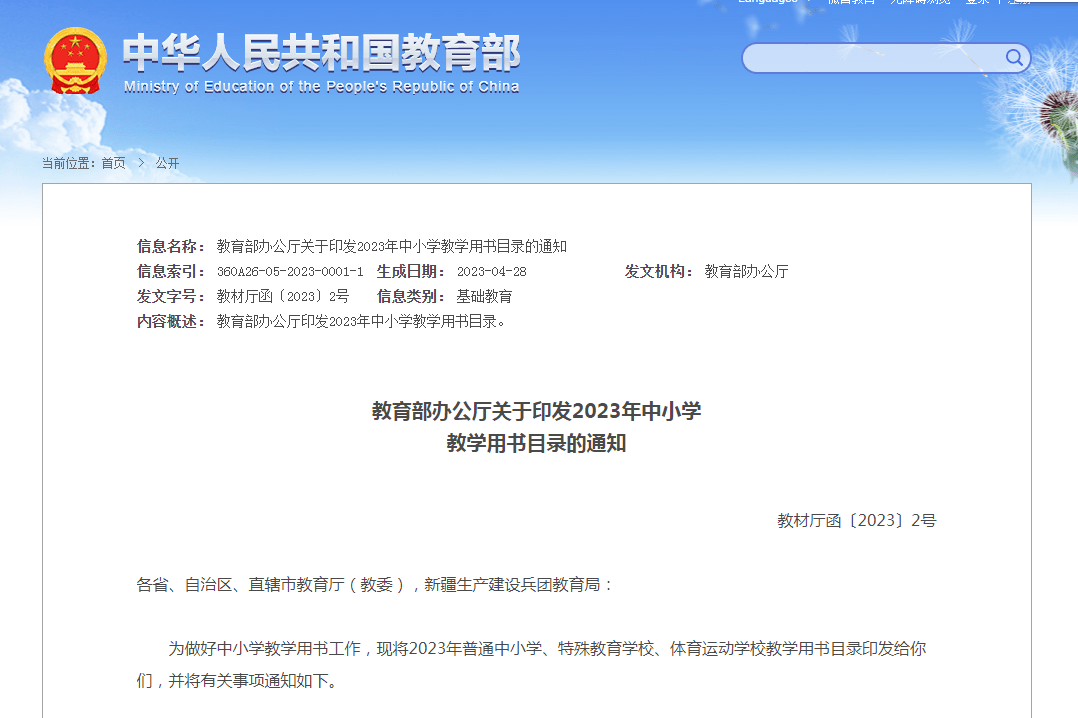Click the 信息索引 label
Image resolution: width=1078 pixels, height=718 pixels.
point(171,272)
